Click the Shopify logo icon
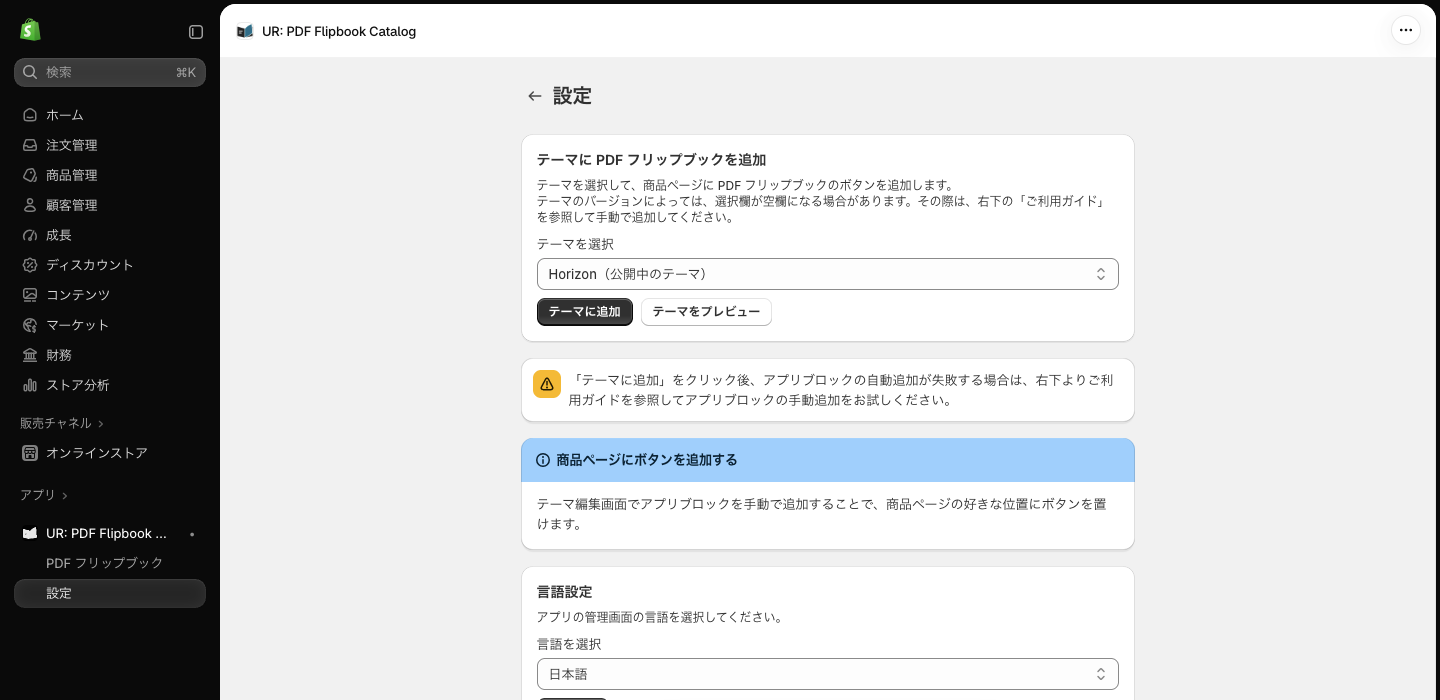 tap(30, 30)
